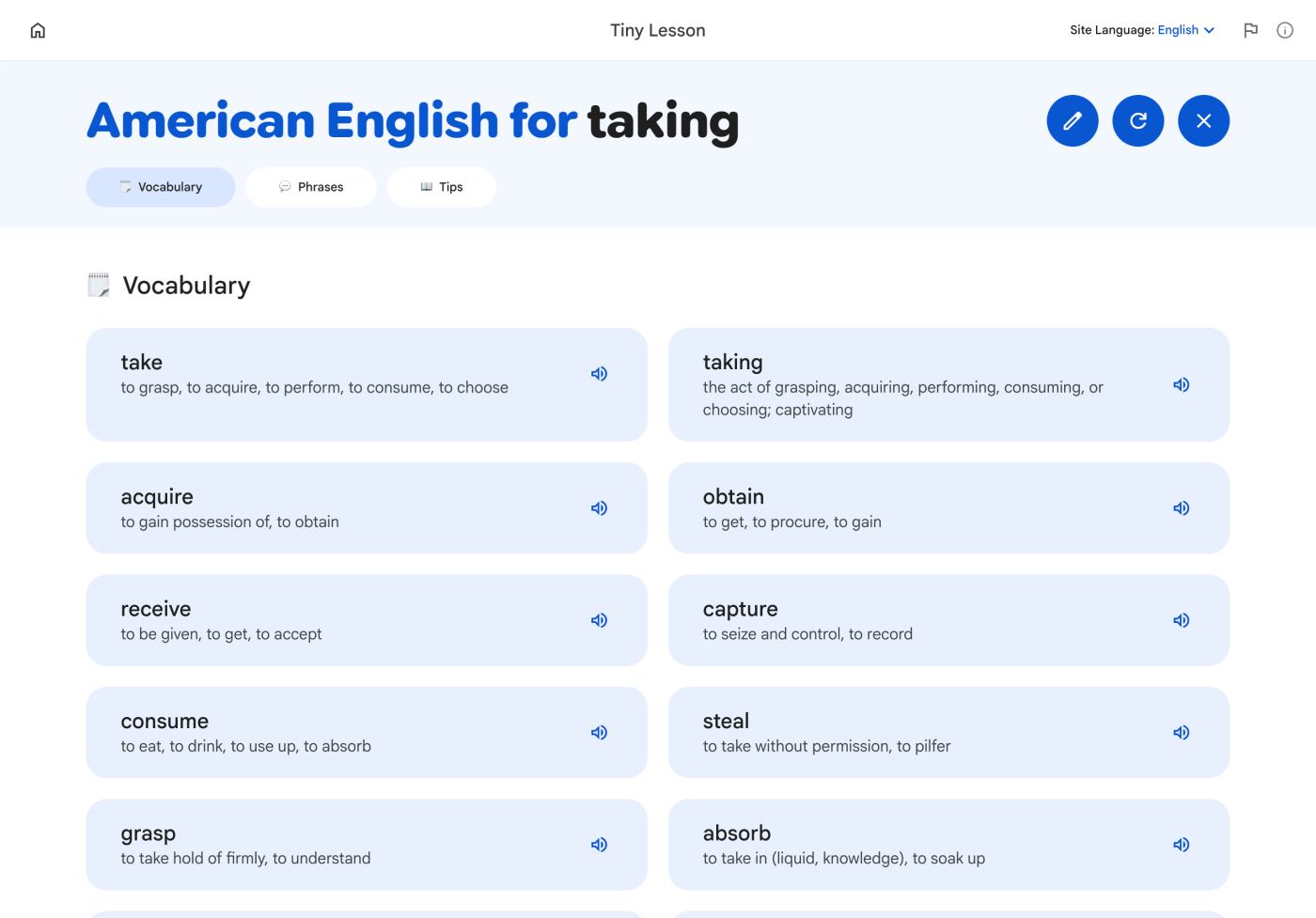
Task: Play audio for capture
Action: tap(1182, 620)
